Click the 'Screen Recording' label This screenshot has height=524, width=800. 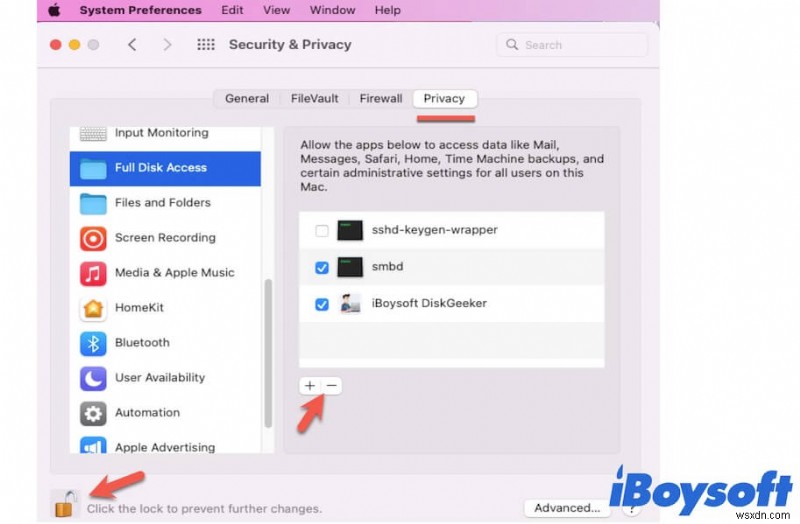click(165, 237)
